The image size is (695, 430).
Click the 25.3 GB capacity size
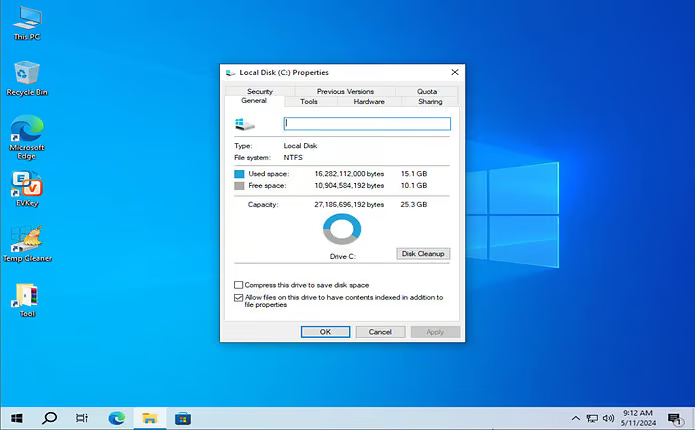414,205
